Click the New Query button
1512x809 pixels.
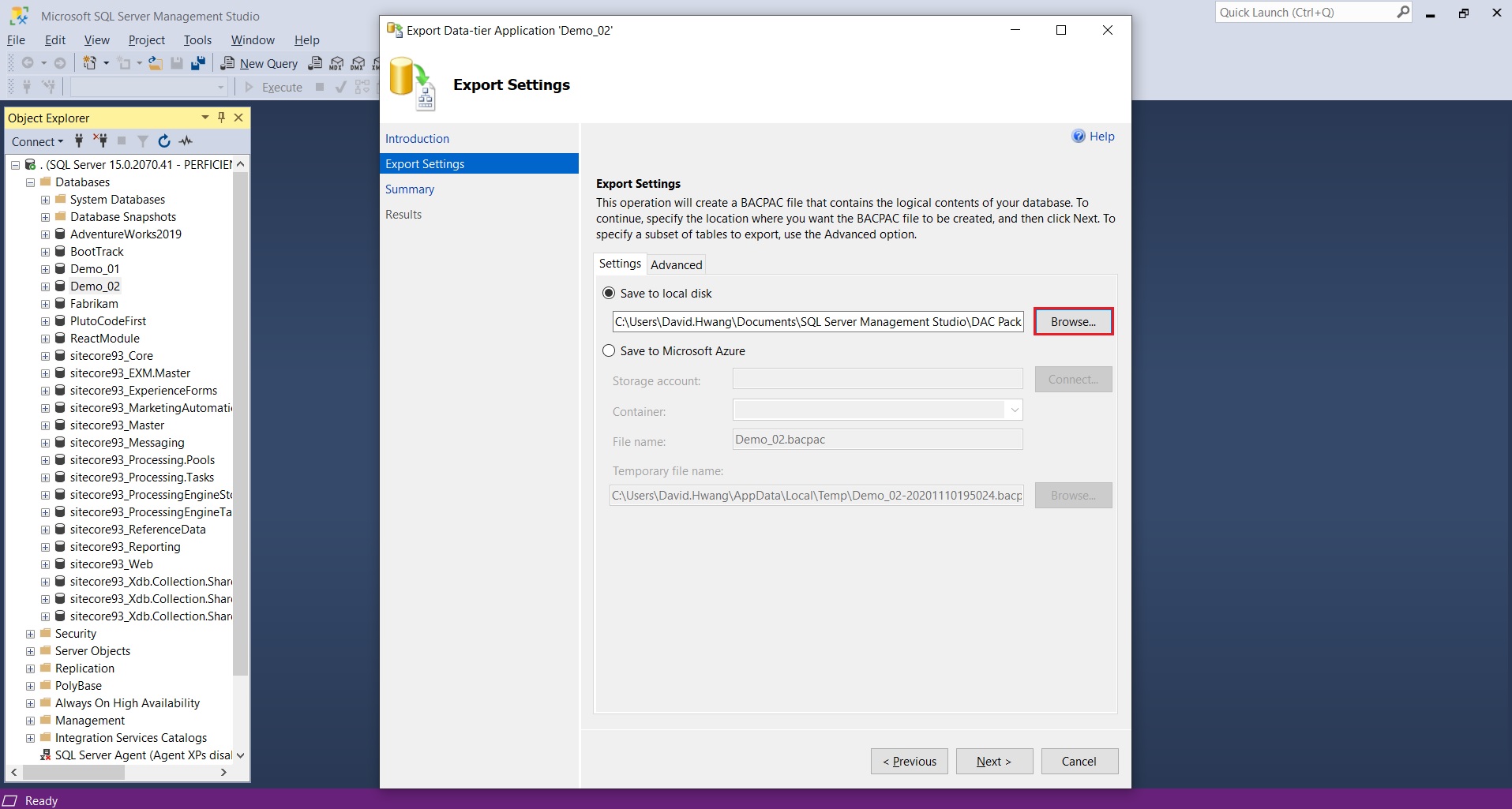pos(259,63)
